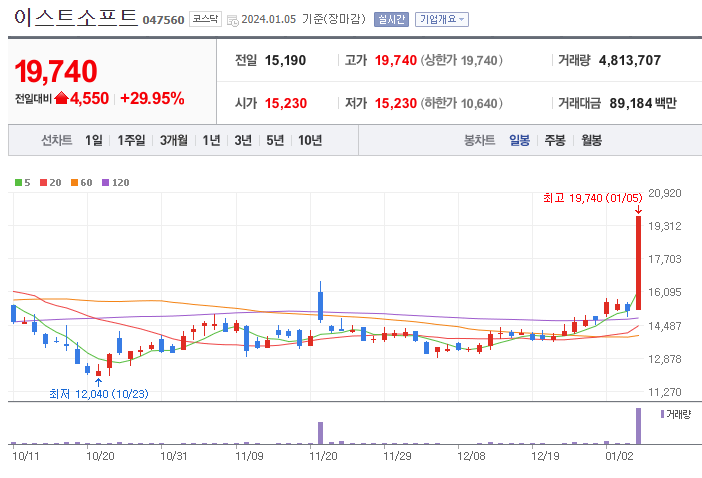The height and width of the screenshot is (478, 702).
Task: Select the 10년 line chart period
Action: point(310,141)
